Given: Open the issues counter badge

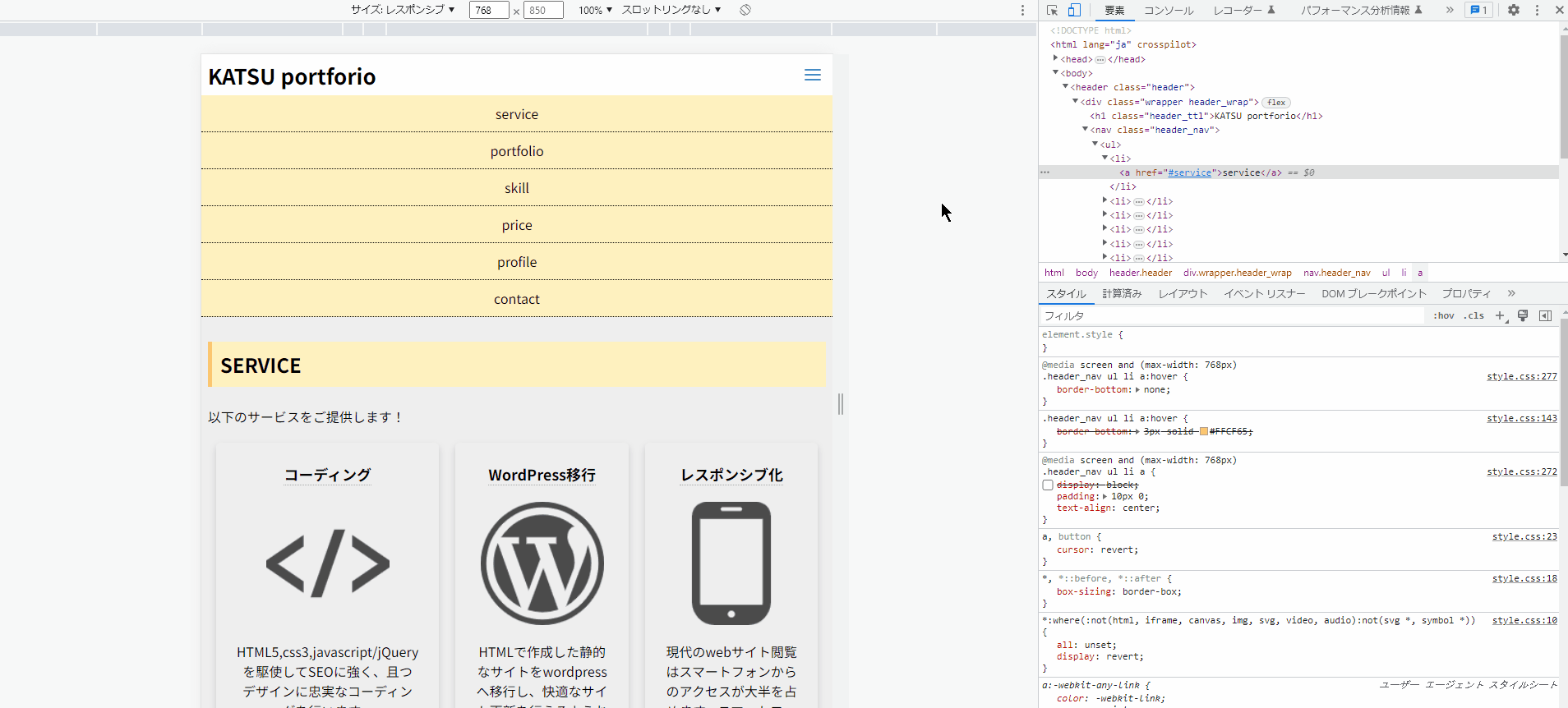Looking at the screenshot, I should tap(1478, 10).
